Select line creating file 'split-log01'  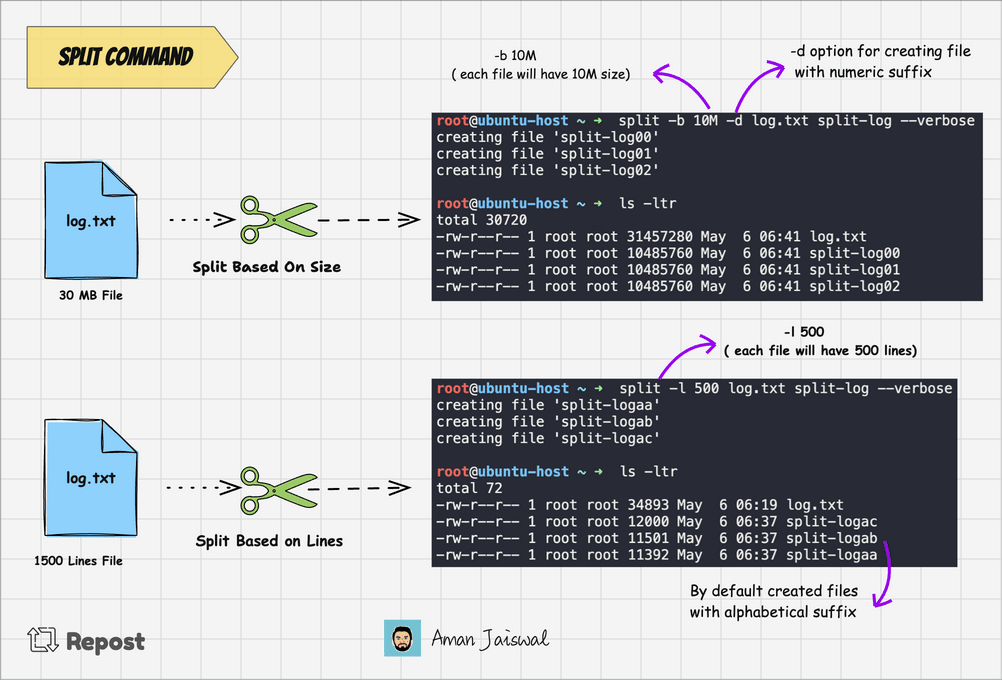click(548, 154)
